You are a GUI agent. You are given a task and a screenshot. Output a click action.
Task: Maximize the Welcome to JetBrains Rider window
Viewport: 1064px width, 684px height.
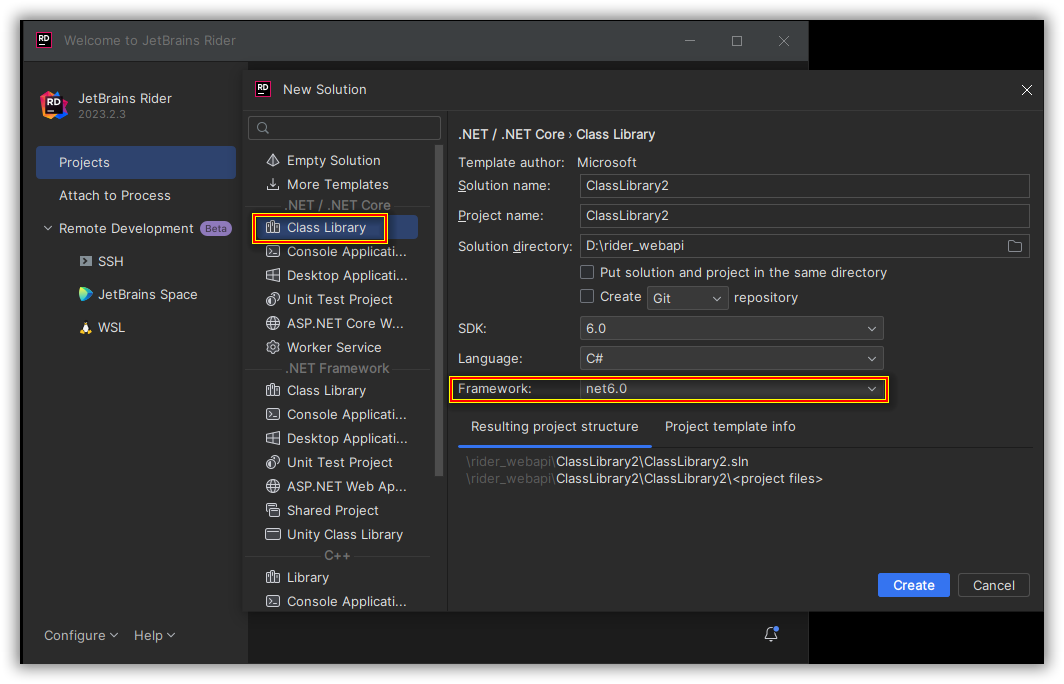(x=737, y=41)
